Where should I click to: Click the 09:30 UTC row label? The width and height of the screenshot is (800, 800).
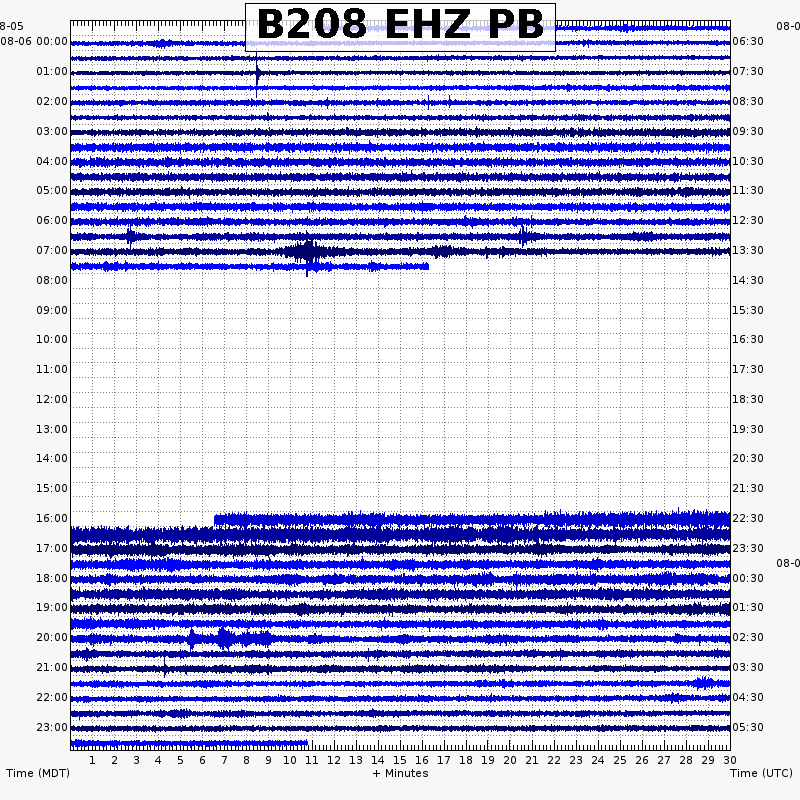[748, 132]
